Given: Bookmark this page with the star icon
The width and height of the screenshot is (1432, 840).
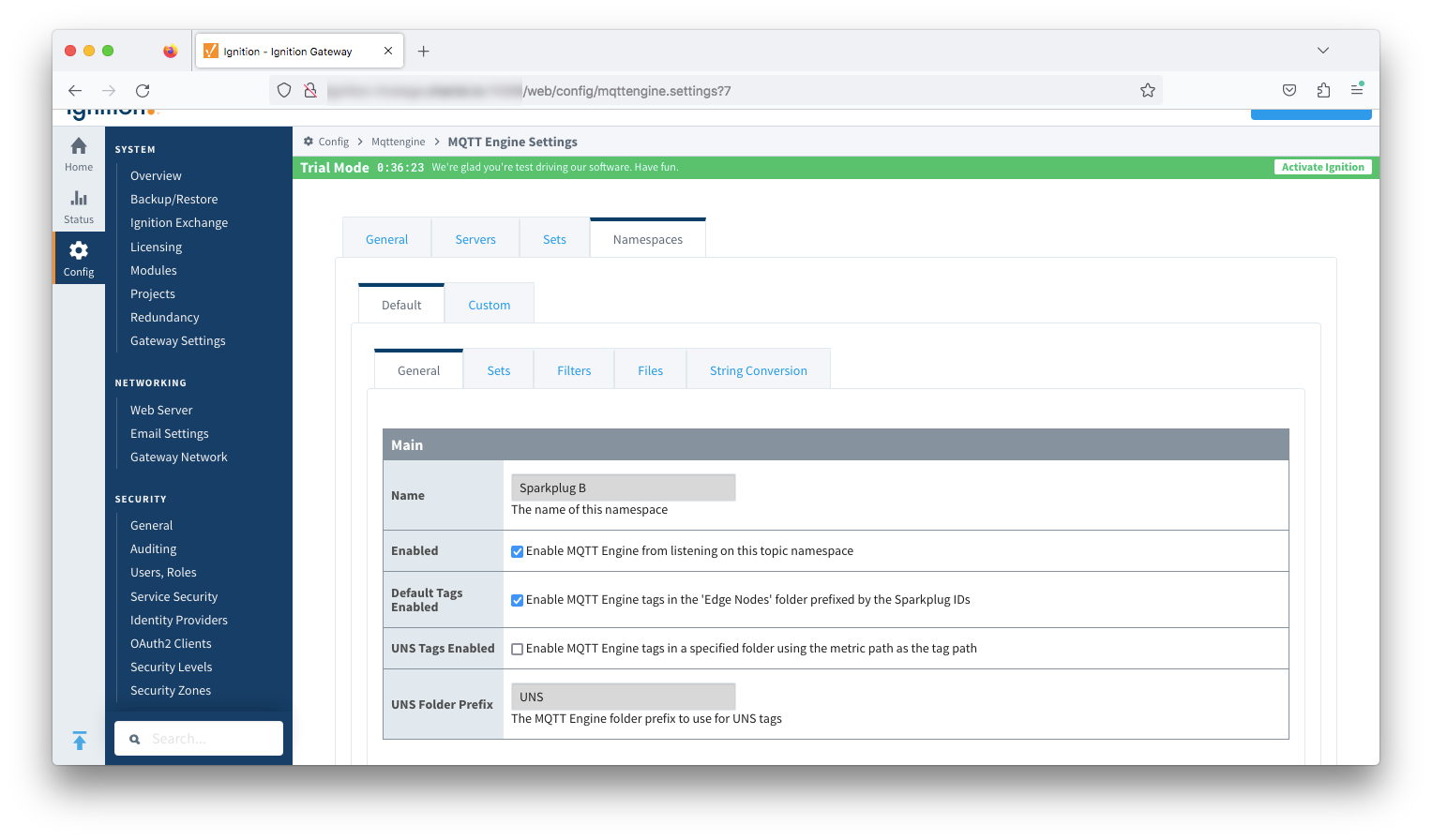Looking at the screenshot, I should point(1147,91).
